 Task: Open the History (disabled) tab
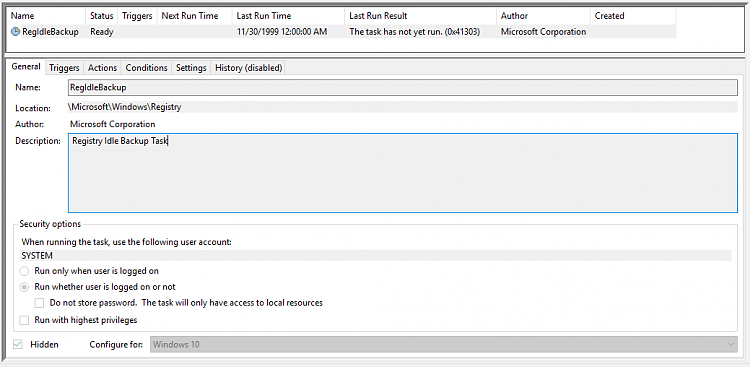[248, 68]
